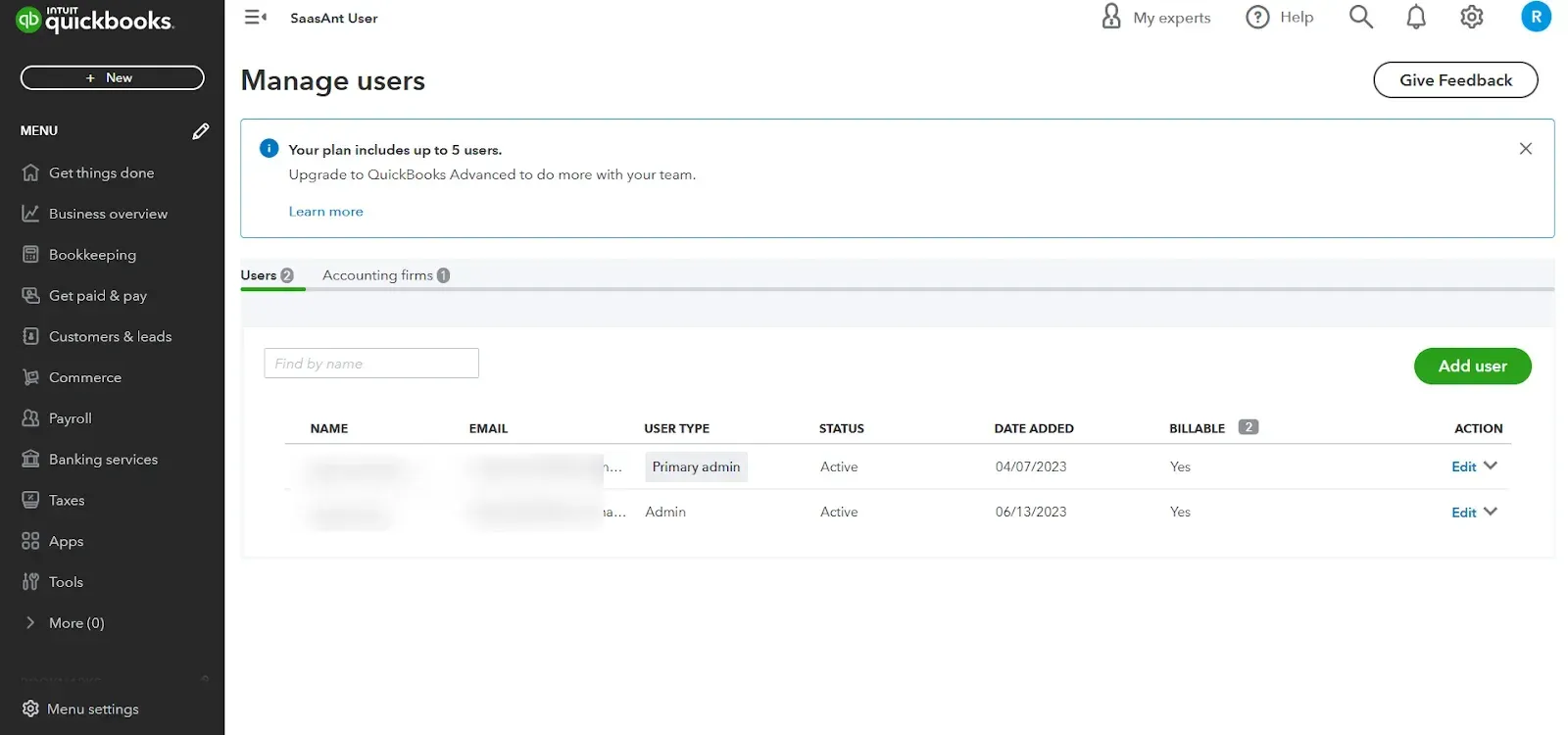
Task: Edit the Admin user added 06/13/2023
Action: [x=1463, y=513]
